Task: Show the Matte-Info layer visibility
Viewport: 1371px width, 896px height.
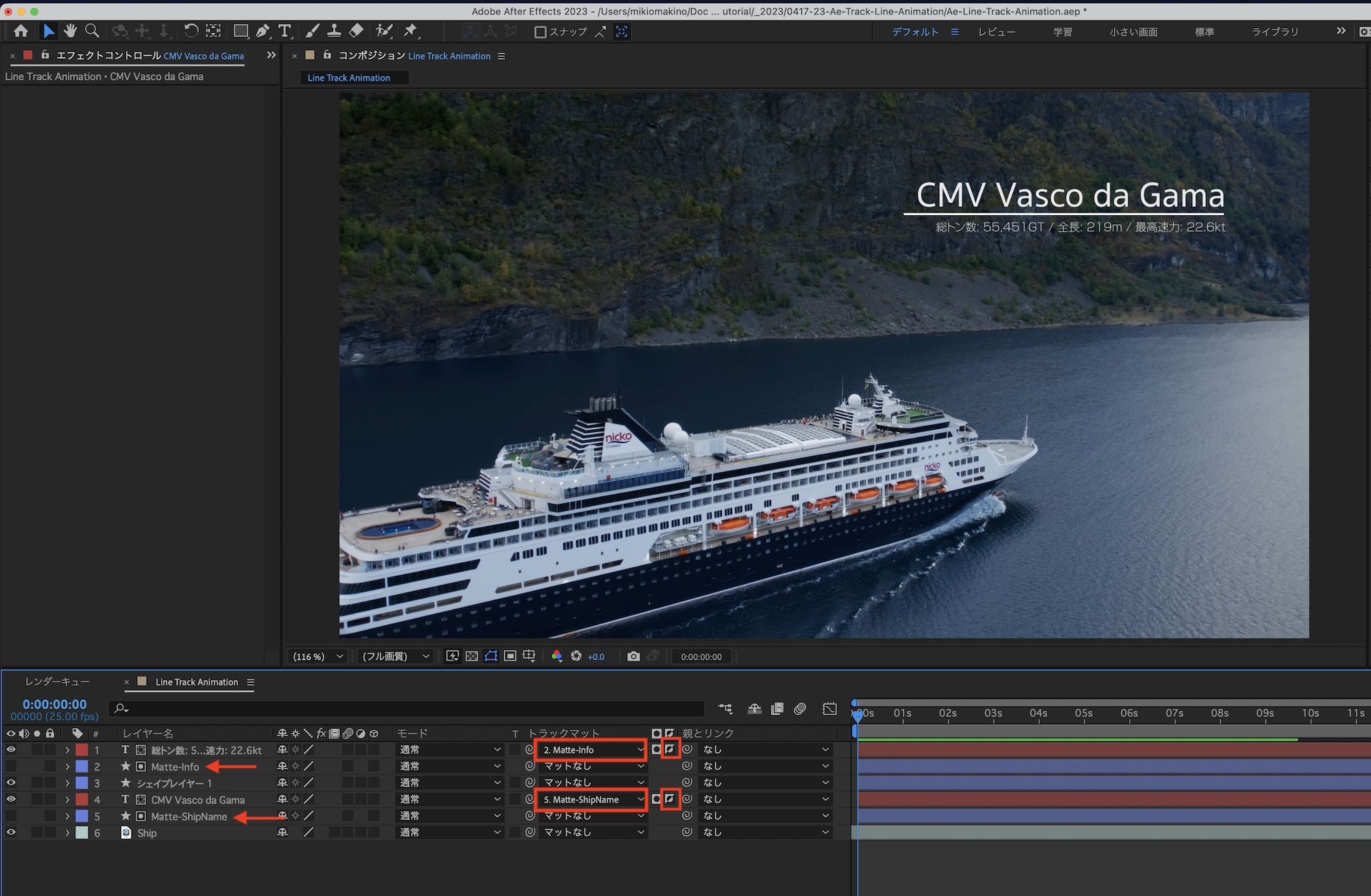Action: pos(10,766)
